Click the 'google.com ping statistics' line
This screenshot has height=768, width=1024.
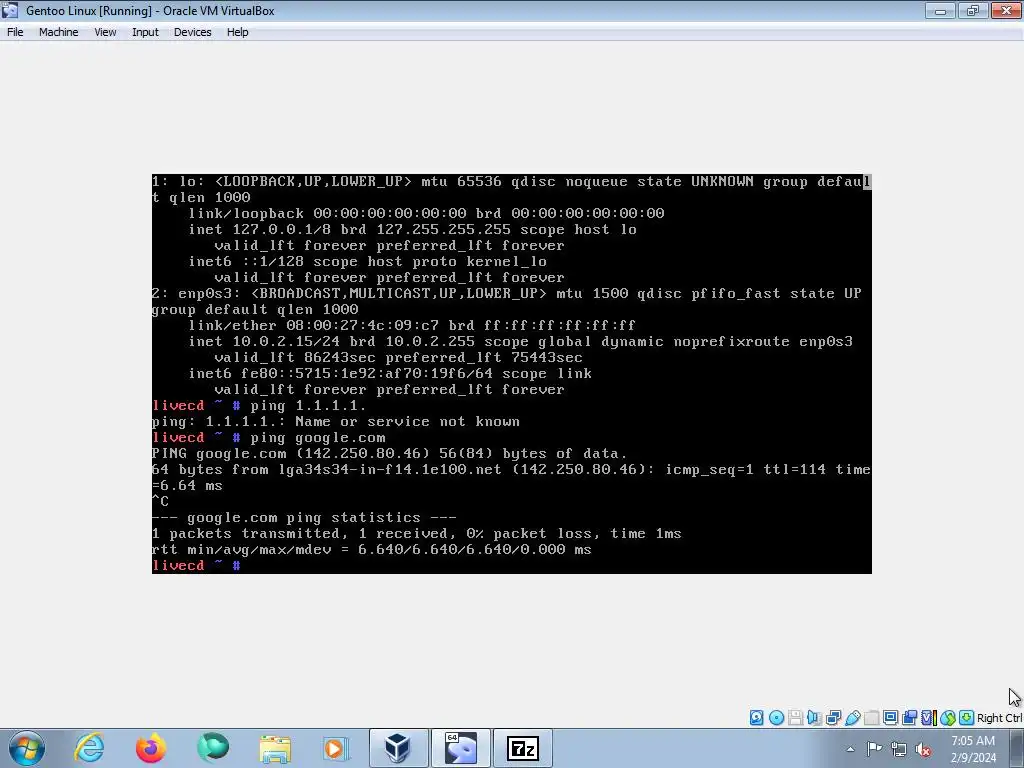(x=304, y=517)
